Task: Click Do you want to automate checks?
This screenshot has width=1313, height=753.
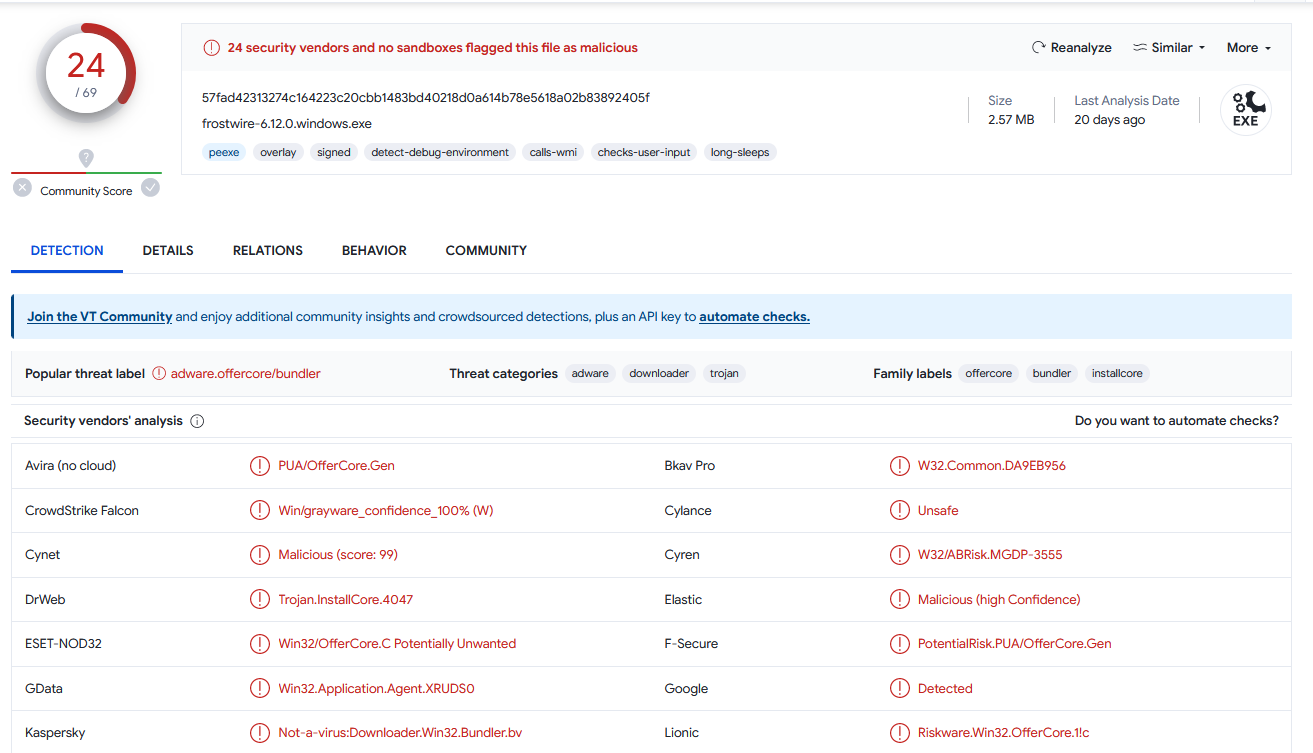Action: click(x=1177, y=421)
